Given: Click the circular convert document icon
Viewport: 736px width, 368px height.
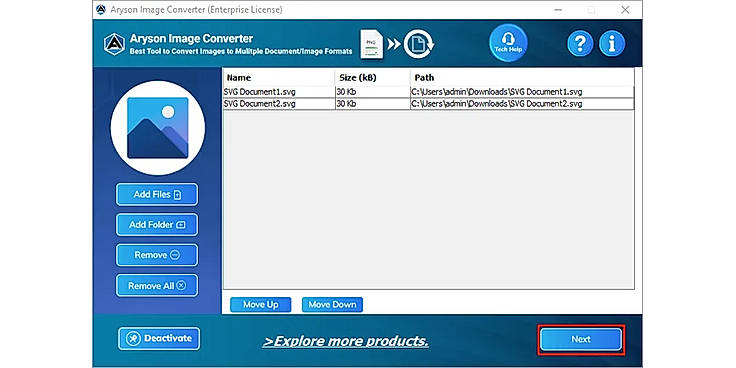Looking at the screenshot, I should 419,44.
